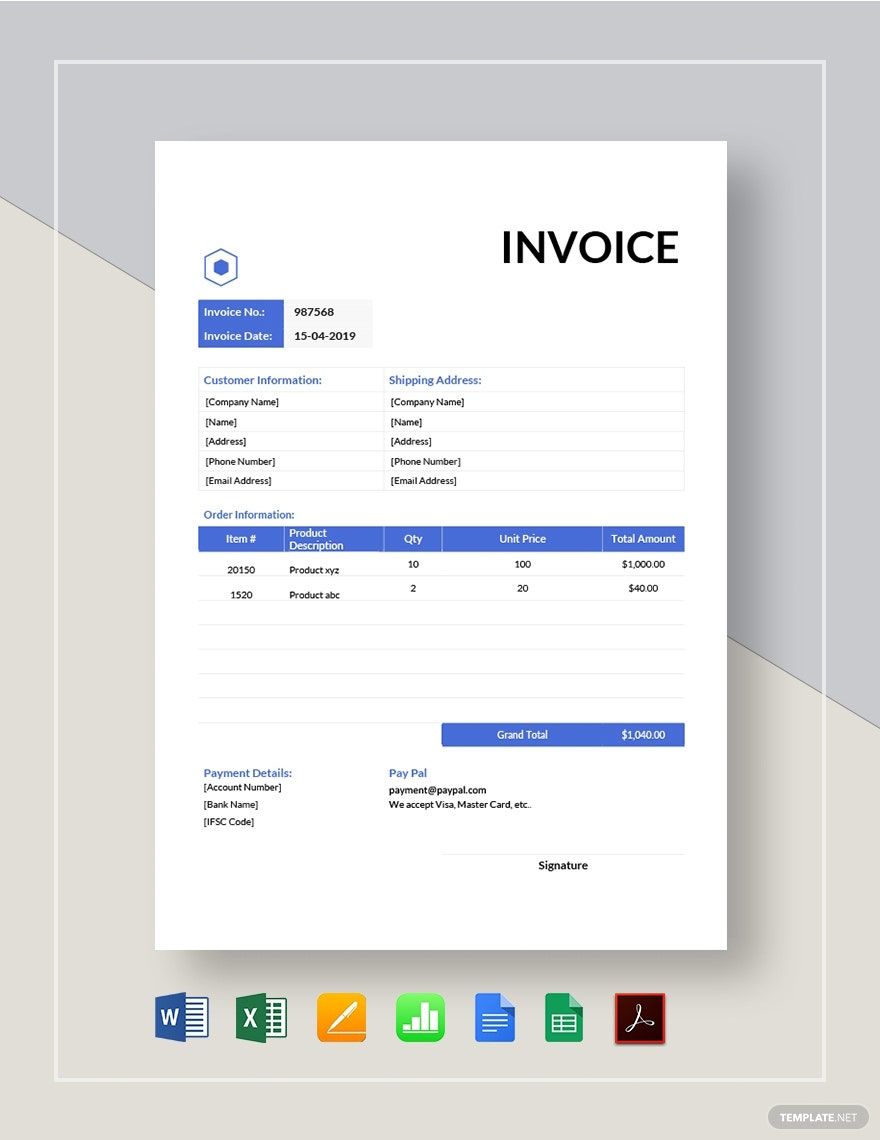Download the template in Microsoft Word format

180,1017
